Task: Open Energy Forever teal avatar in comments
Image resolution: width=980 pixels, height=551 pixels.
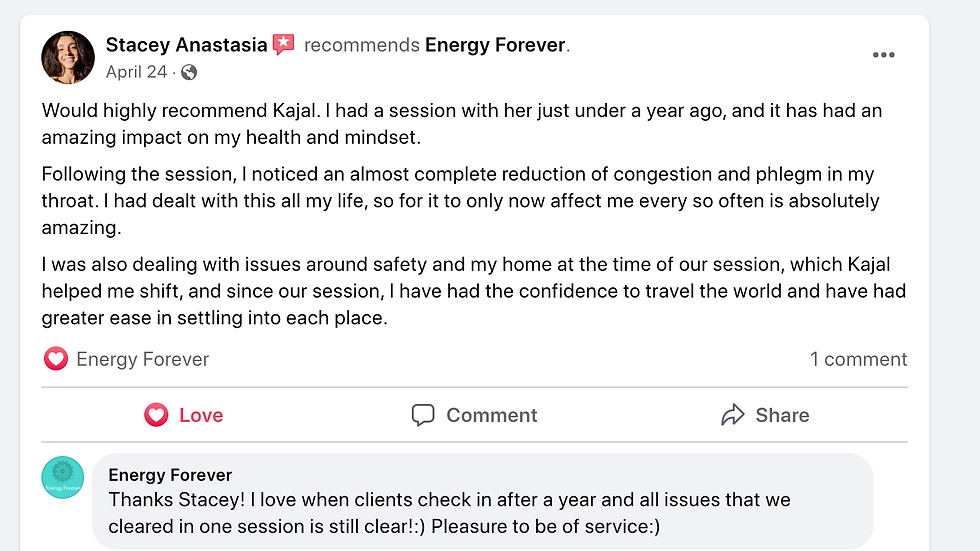Action: (x=62, y=477)
